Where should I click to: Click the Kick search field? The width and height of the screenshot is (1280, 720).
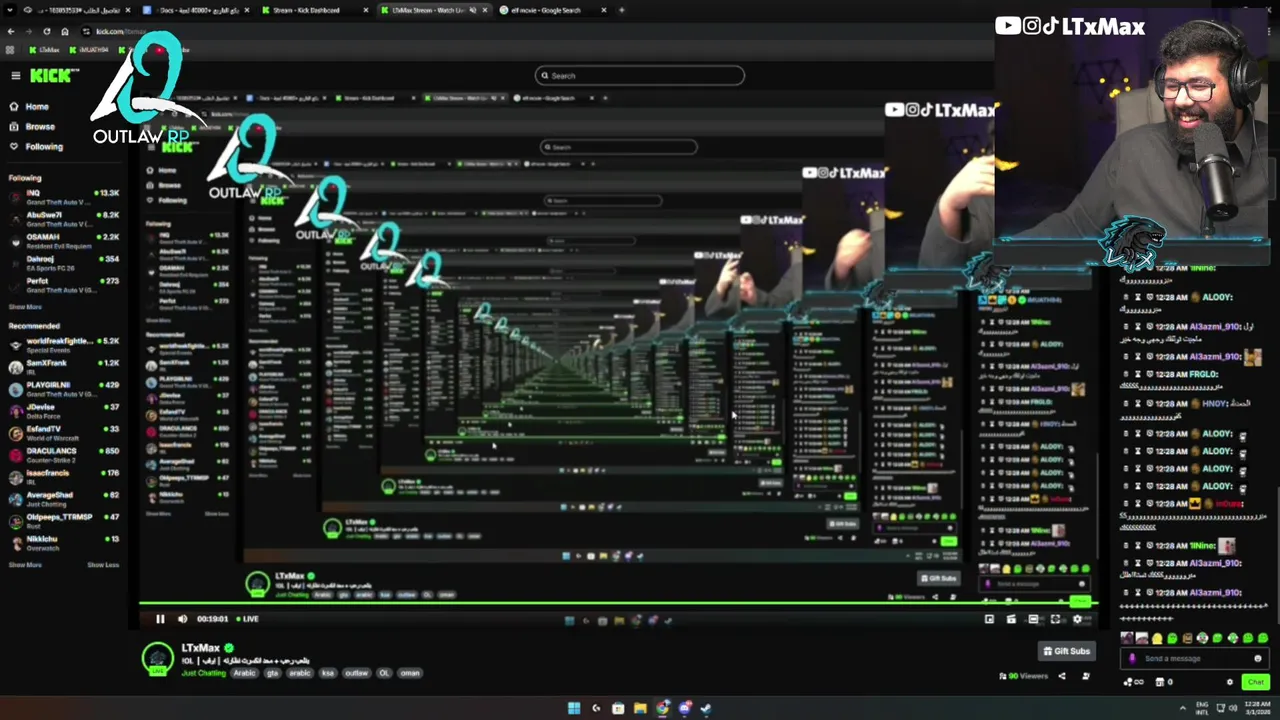coord(640,75)
